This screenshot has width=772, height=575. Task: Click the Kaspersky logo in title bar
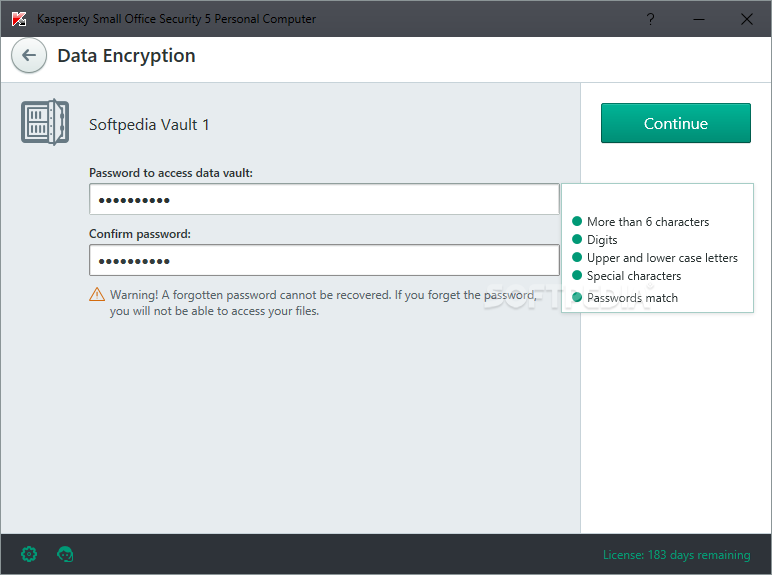point(19,19)
